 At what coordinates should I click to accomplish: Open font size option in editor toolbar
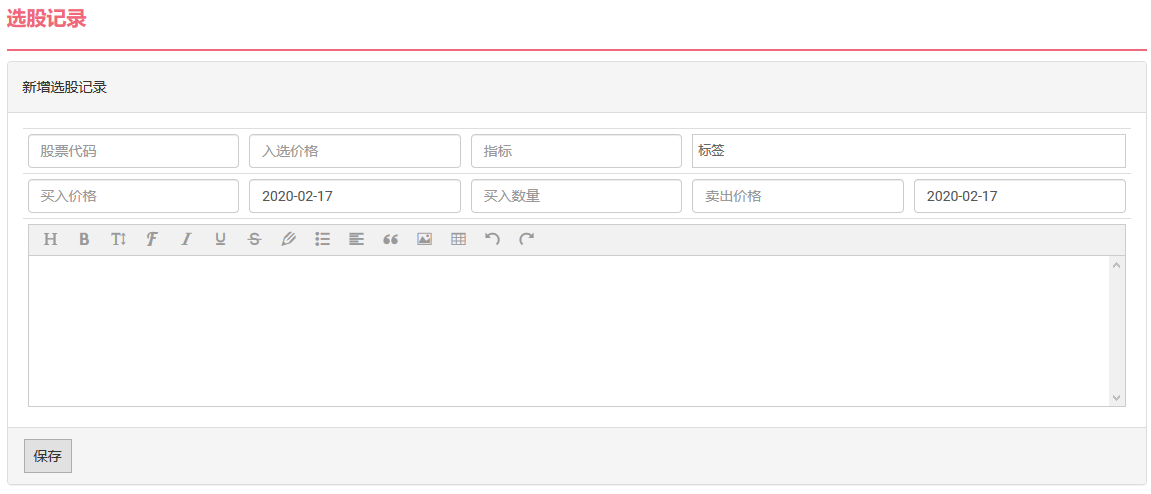118,239
